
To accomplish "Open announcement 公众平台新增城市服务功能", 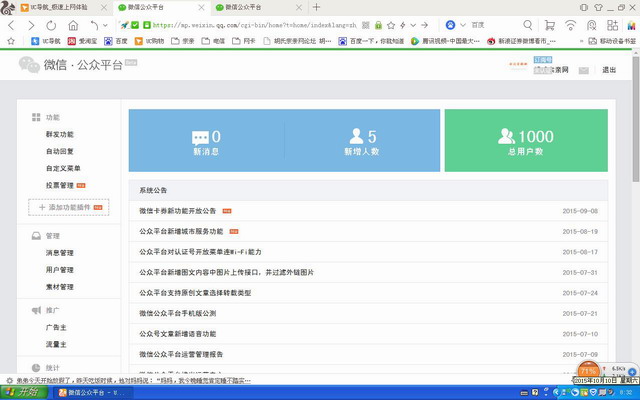I will tap(181, 231).
